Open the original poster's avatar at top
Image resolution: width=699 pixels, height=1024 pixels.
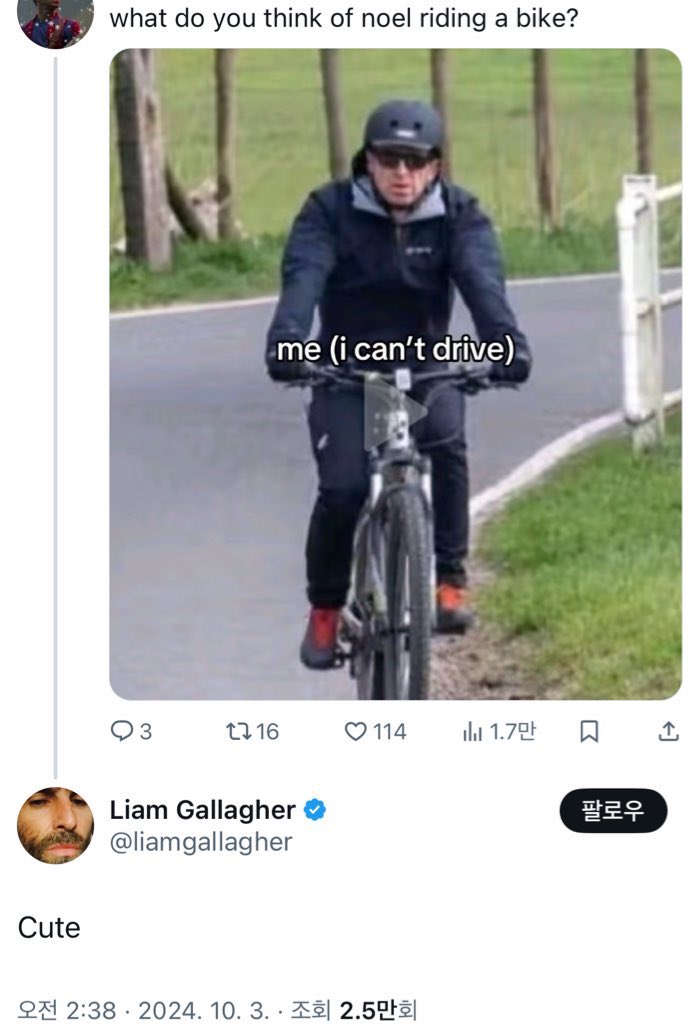pos(56,20)
